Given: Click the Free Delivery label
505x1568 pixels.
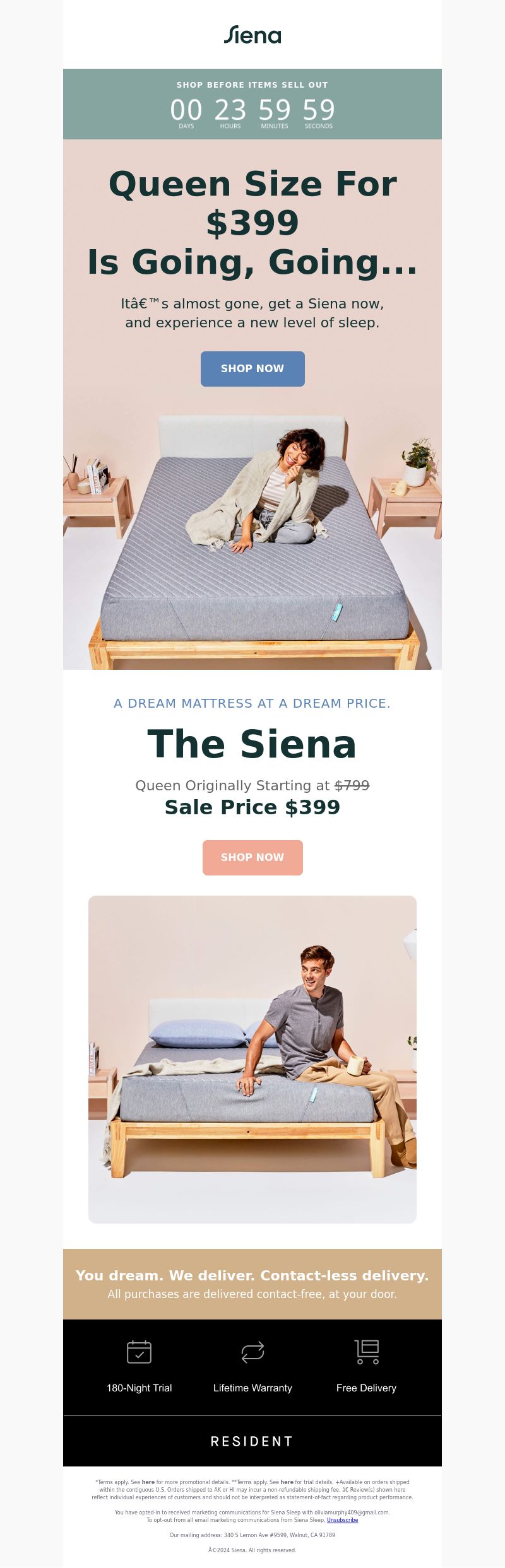Looking at the screenshot, I should click(366, 1388).
